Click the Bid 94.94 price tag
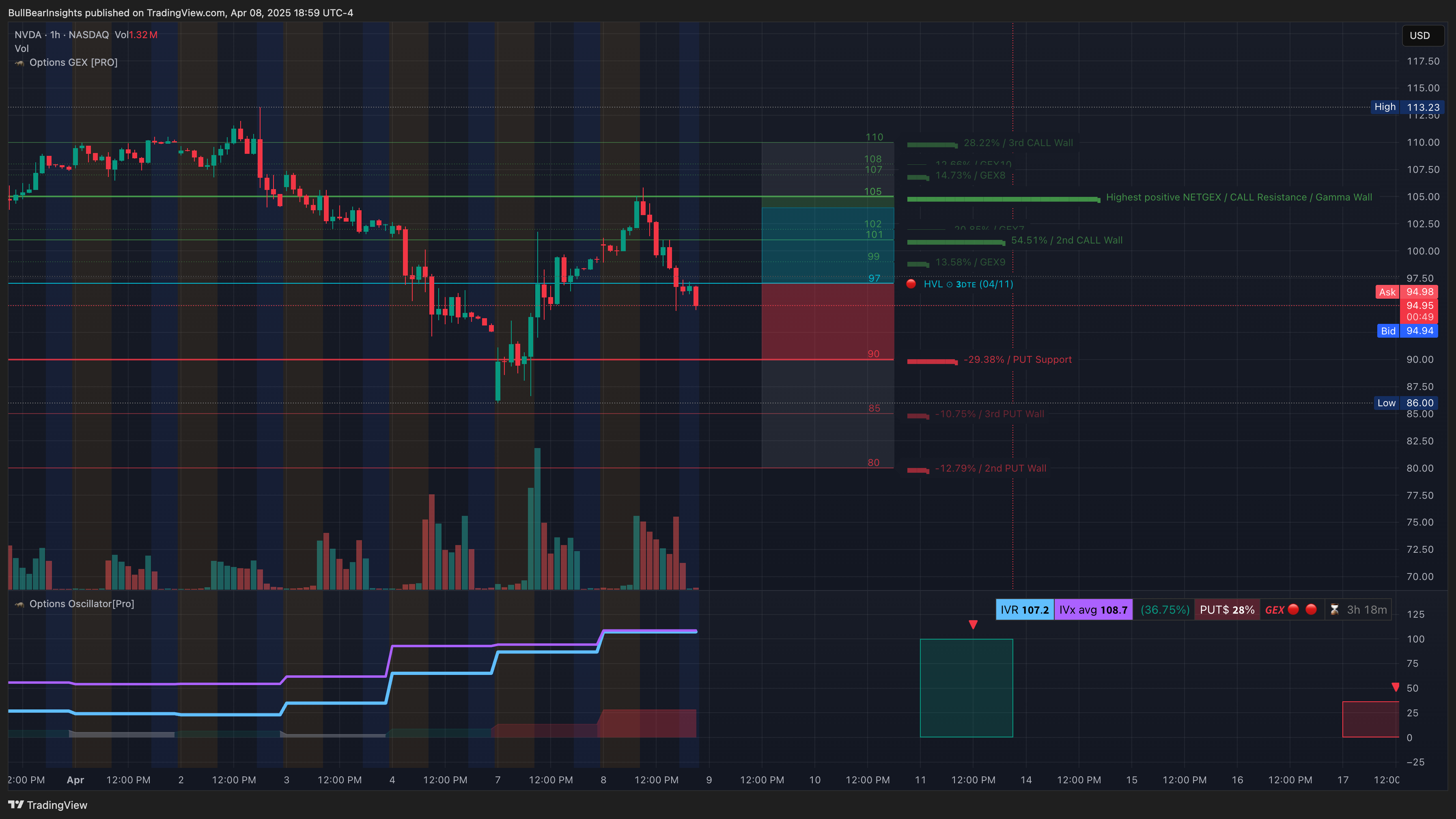The width and height of the screenshot is (1456, 819). click(1407, 331)
